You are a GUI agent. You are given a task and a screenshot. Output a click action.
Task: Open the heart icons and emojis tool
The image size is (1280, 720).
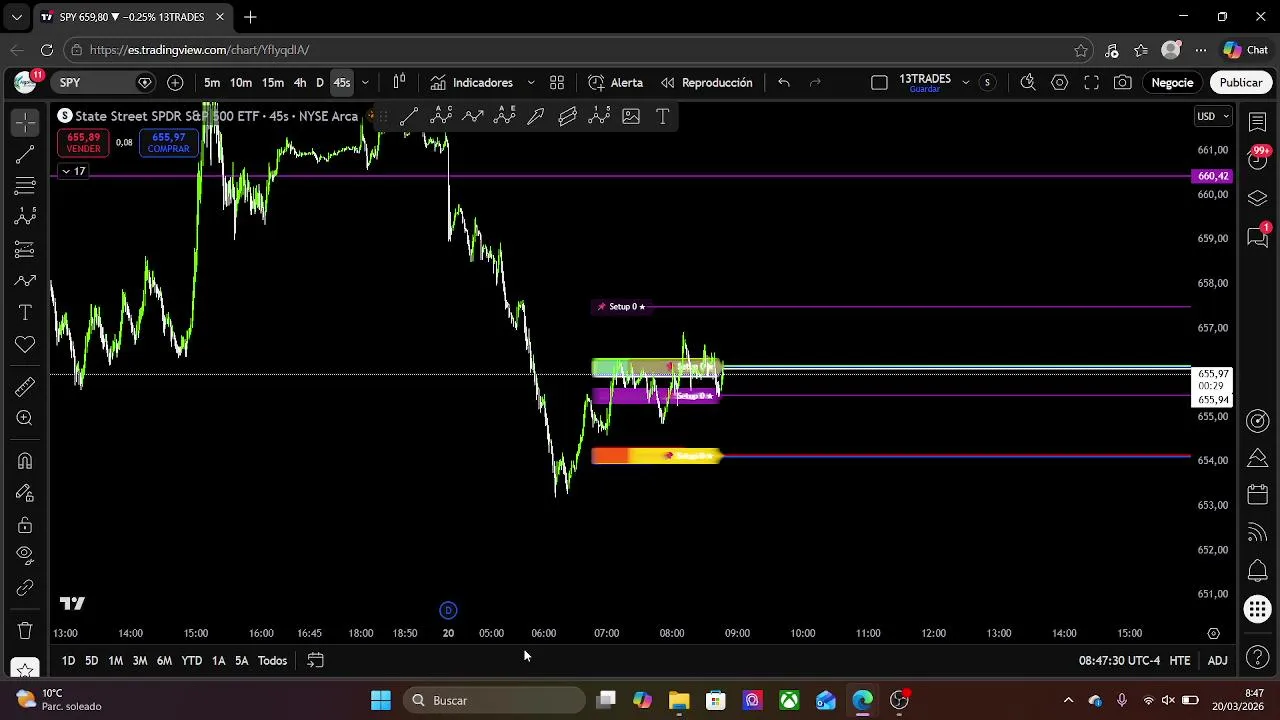tap(25, 345)
